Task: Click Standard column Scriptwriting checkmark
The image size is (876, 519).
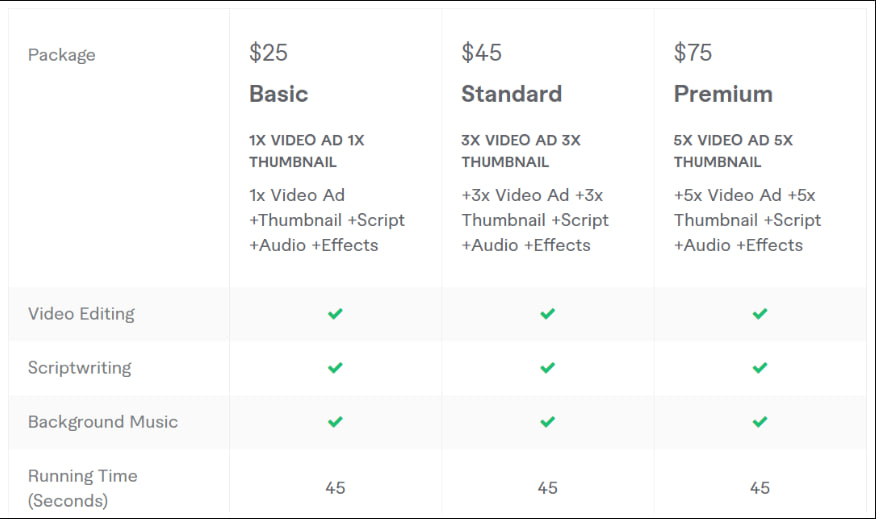Action: pyautogui.click(x=547, y=368)
